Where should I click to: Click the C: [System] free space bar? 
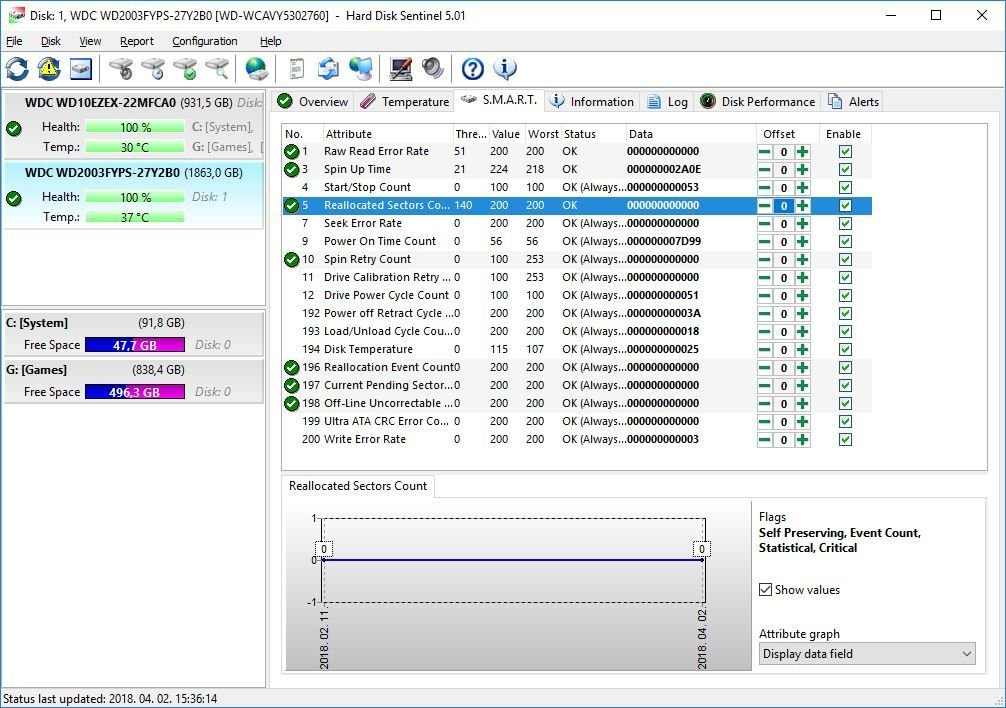point(134,345)
